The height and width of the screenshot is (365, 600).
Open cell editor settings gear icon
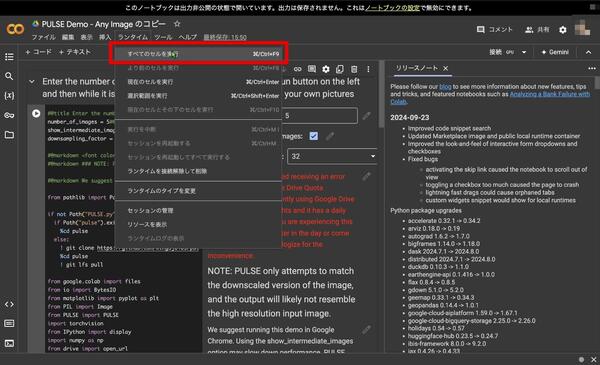(x=326, y=69)
